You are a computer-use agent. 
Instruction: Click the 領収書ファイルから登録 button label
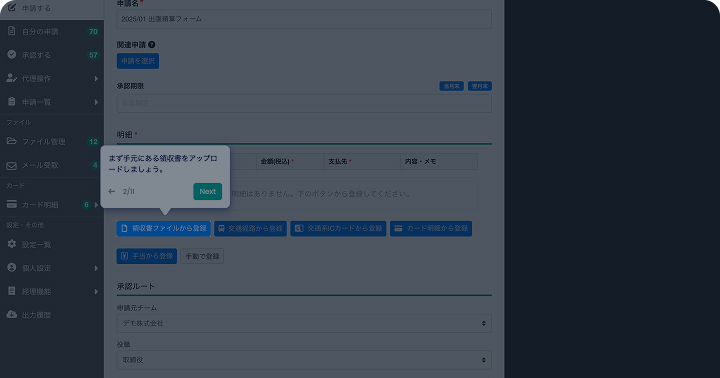point(169,228)
